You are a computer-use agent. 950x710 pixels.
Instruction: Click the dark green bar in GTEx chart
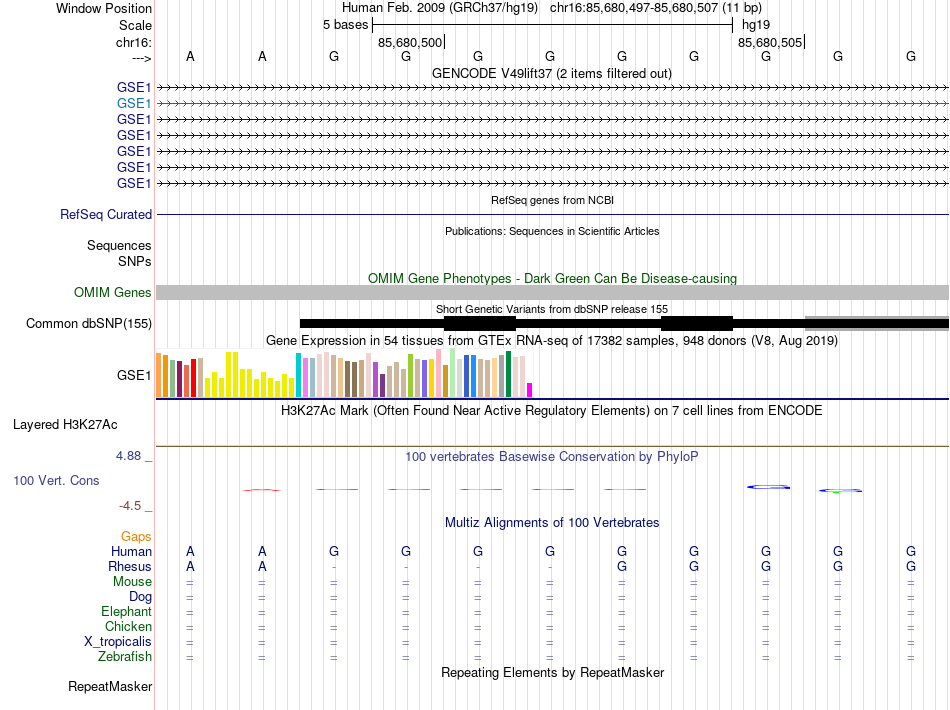(509, 374)
